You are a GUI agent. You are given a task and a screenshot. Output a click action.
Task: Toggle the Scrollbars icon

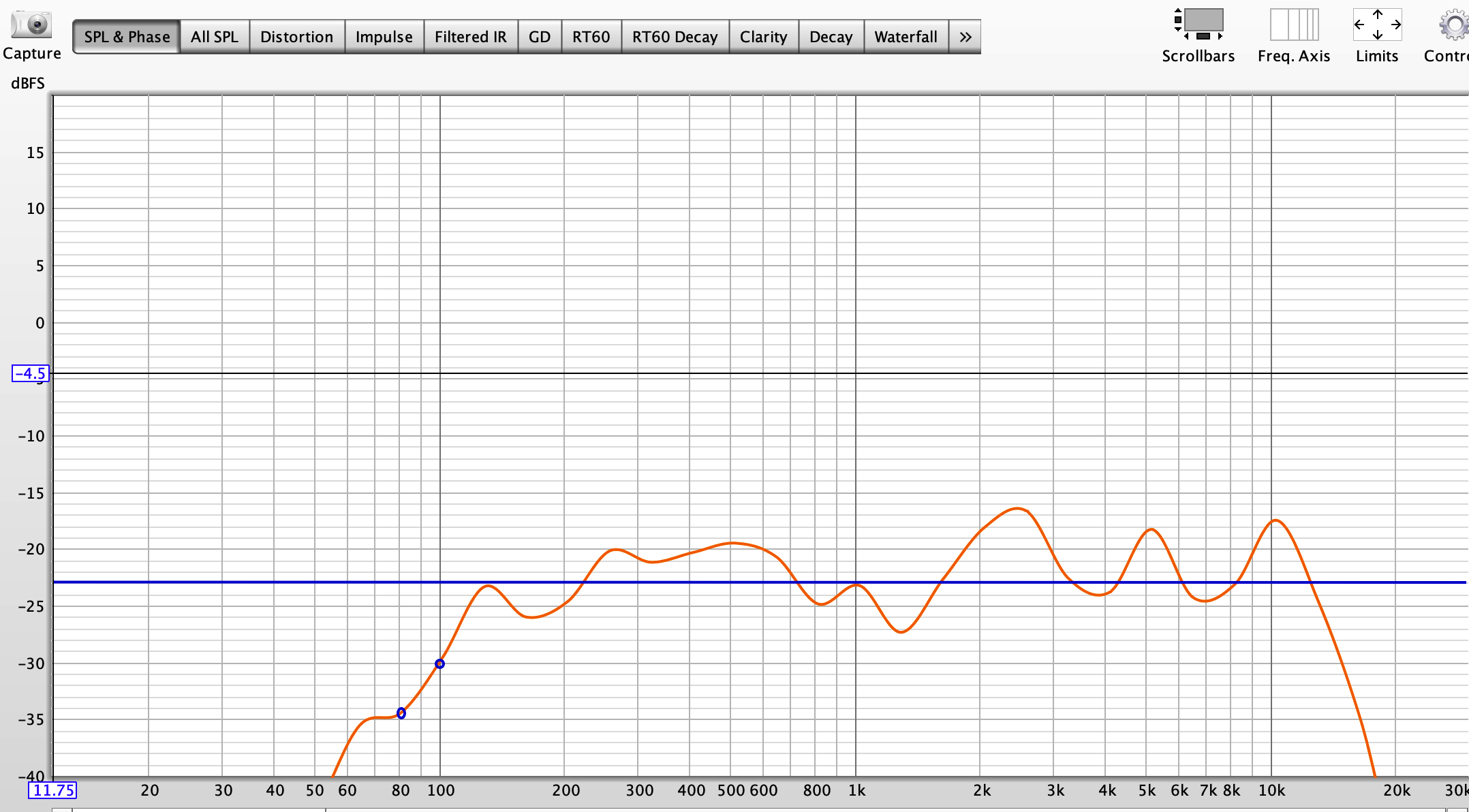[x=1199, y=25]
